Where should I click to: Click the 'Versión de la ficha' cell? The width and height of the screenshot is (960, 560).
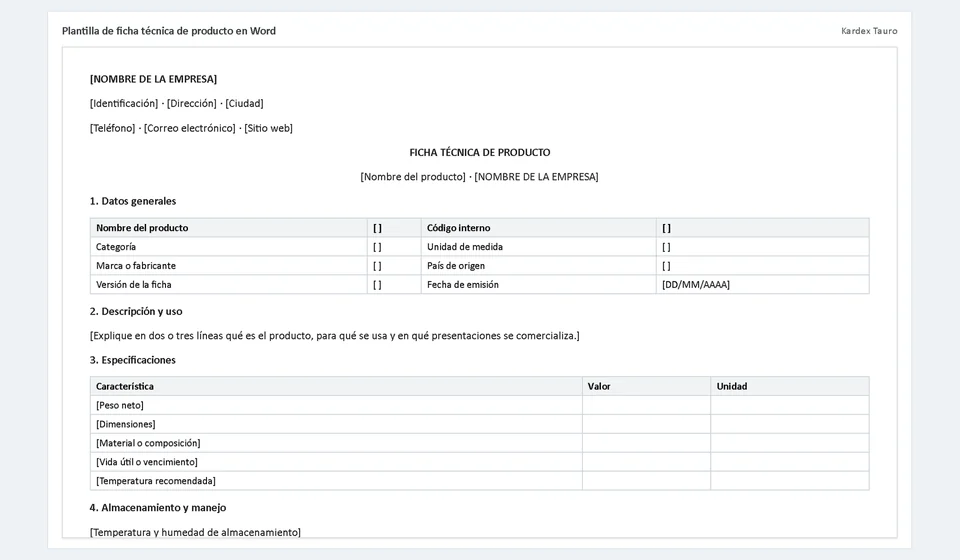(x=229, y=285)
